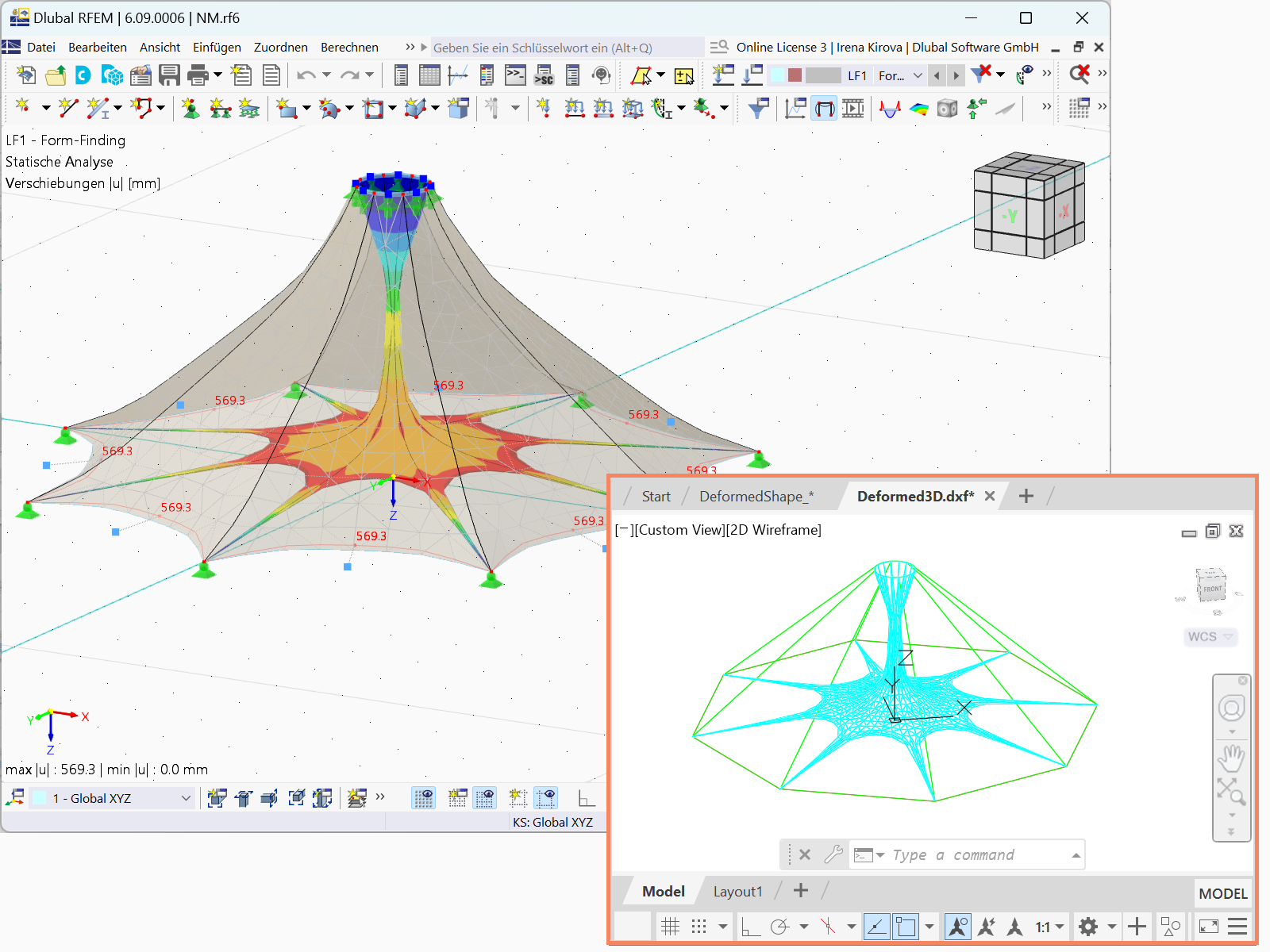This screenshot has height=952, width=1270.
Task: Switch to Layout1 in AutoCAD
Action: 737,891
